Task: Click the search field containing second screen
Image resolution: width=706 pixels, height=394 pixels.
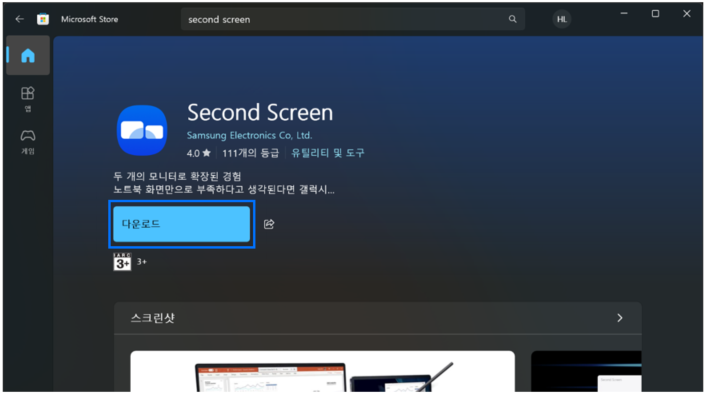Action: (353, 19)
